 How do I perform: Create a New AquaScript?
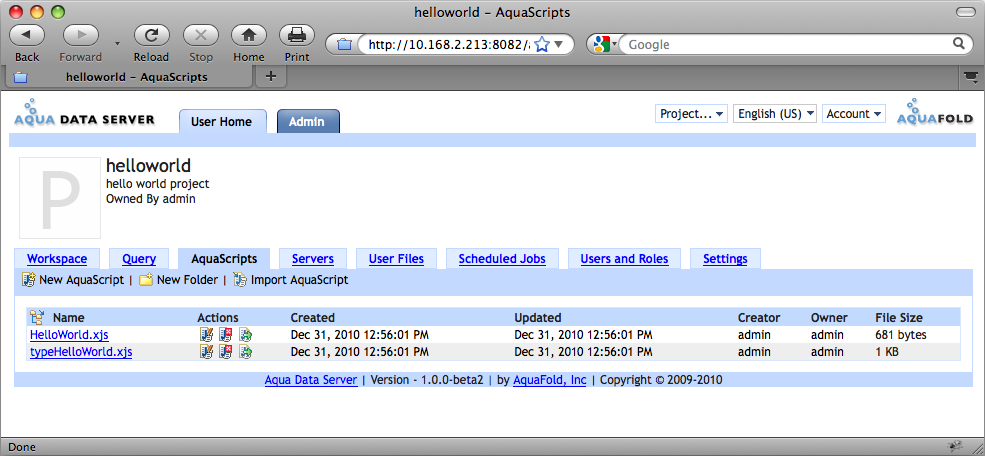tap(73, 280)
